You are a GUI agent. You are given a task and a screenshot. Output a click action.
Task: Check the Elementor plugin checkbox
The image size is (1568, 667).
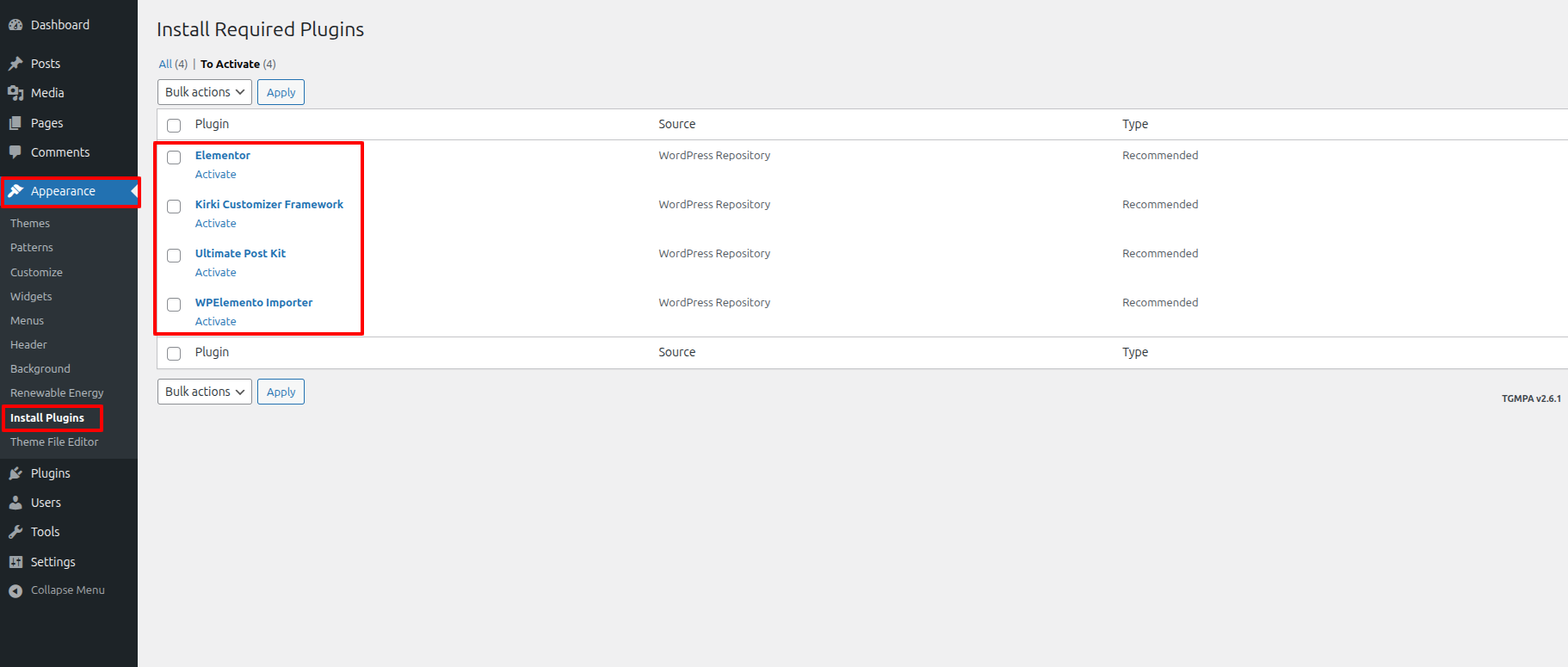coord(174,157)
